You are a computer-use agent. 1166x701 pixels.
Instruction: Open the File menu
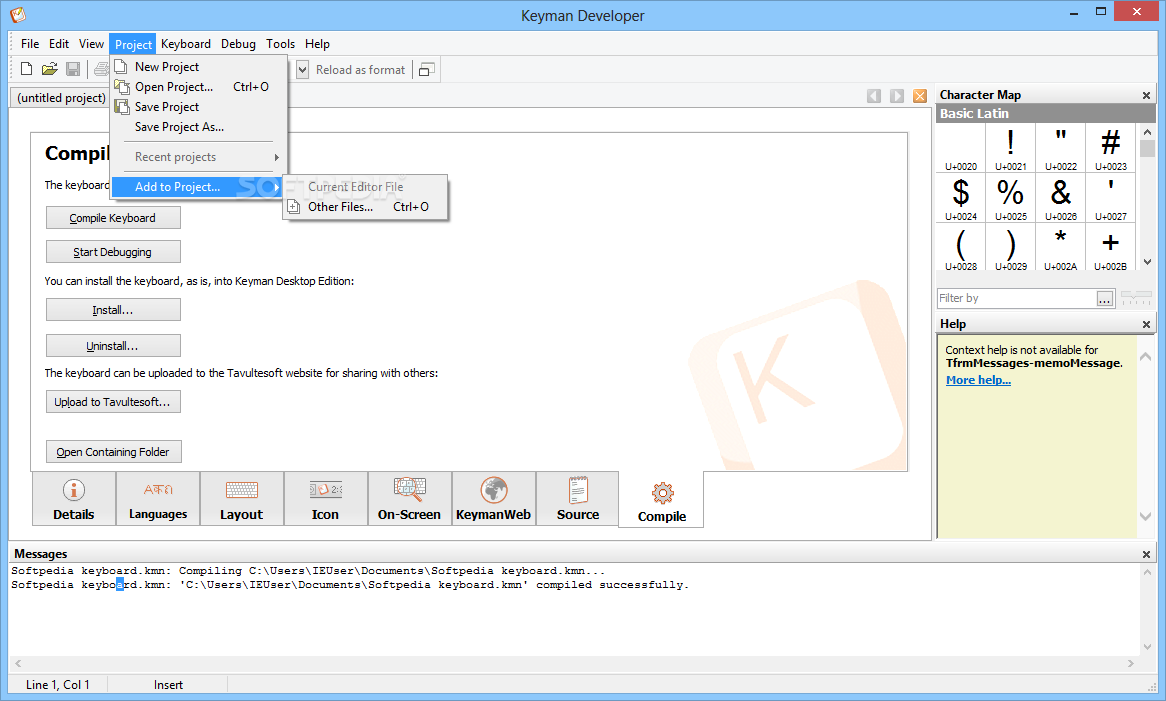click(x=30, y=44)
